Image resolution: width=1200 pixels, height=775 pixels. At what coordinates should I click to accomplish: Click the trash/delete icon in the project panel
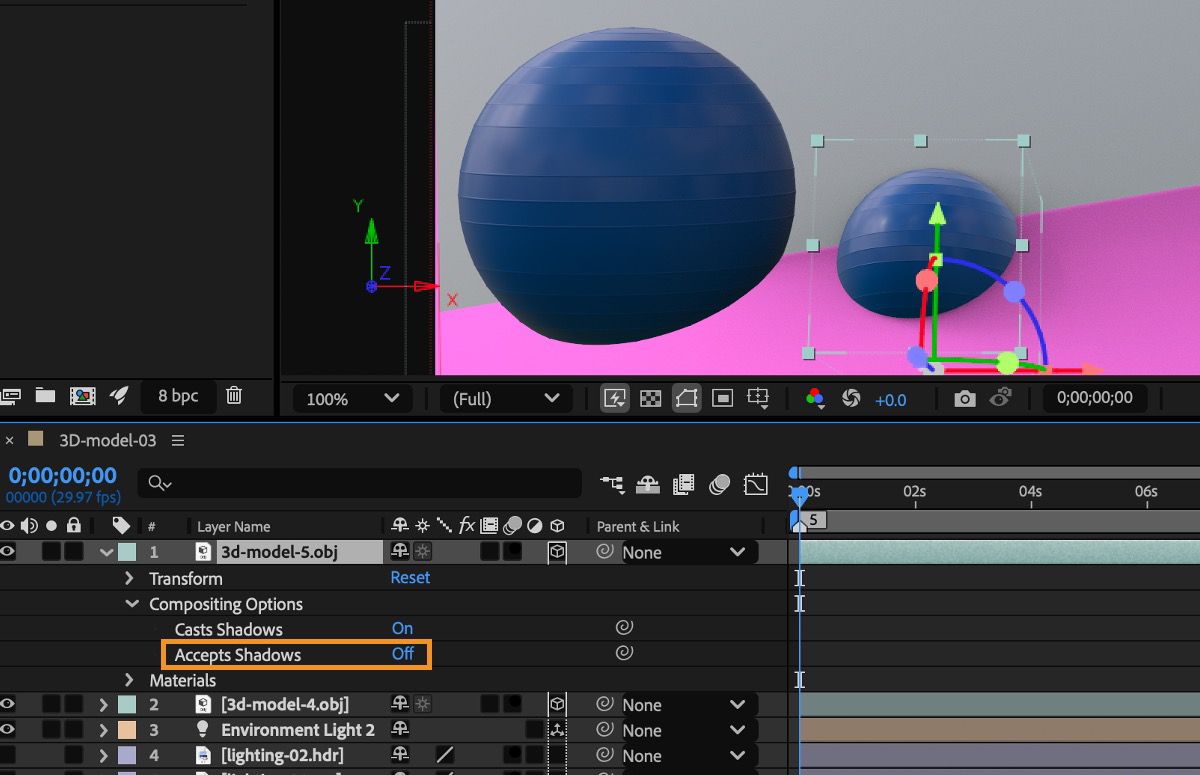pyautogui.click(x=234, y=396)
